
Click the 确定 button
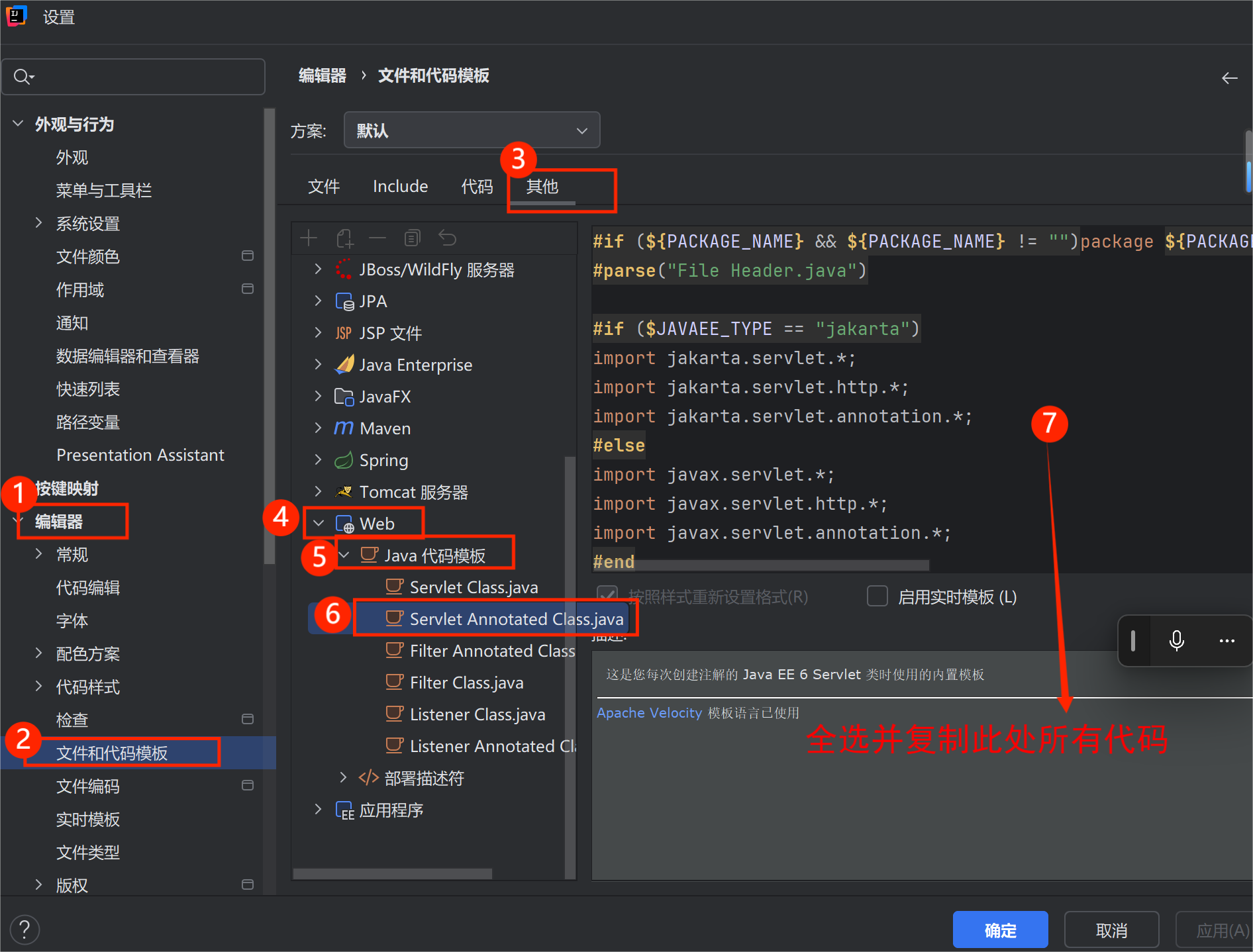pos(1000,929)
